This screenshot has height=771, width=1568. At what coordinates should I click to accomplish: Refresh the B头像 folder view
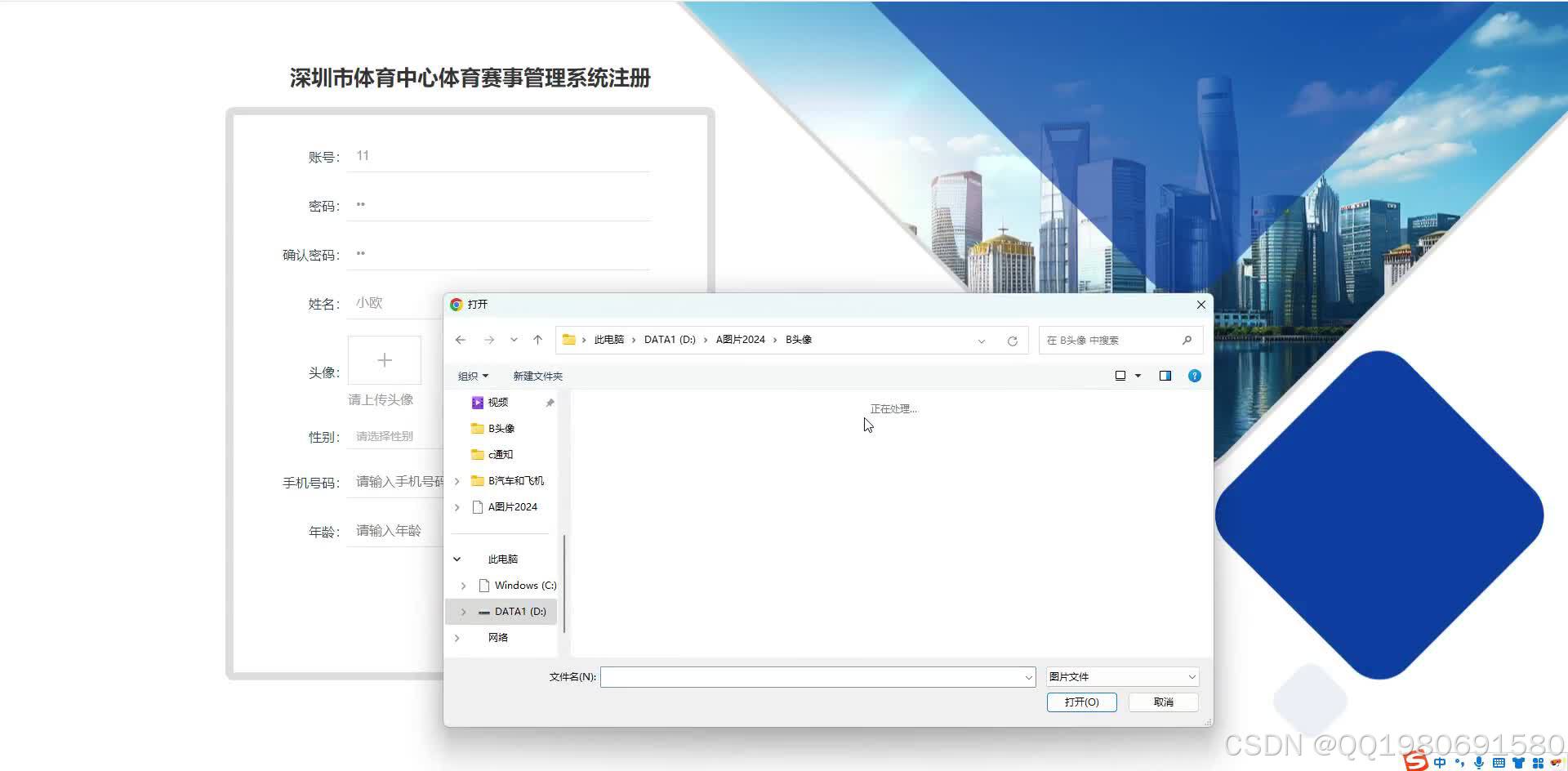click(1013, 340)
